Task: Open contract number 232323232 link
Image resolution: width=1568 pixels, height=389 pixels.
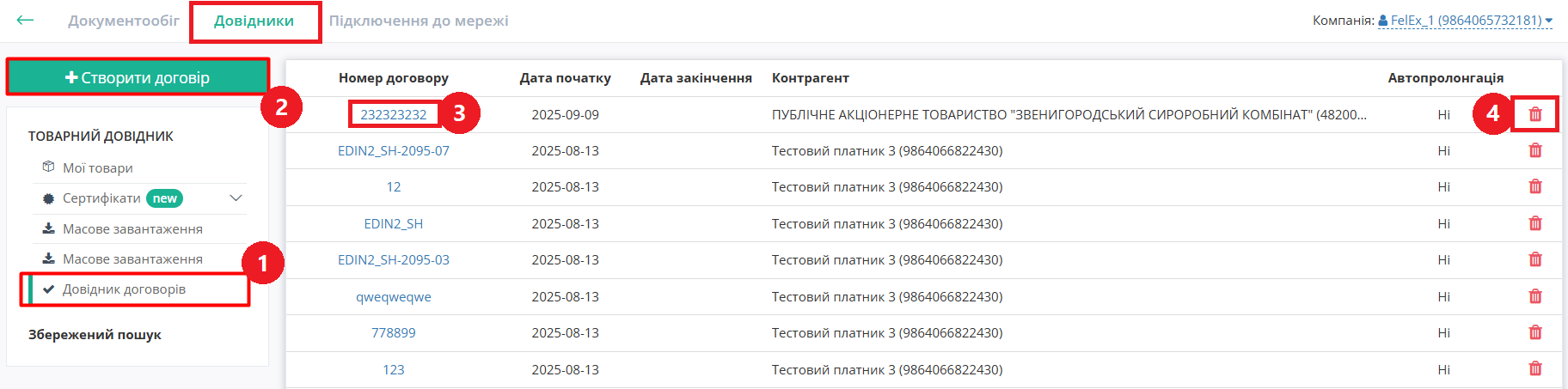Action: pyautogui.click(x=394, y=114)
